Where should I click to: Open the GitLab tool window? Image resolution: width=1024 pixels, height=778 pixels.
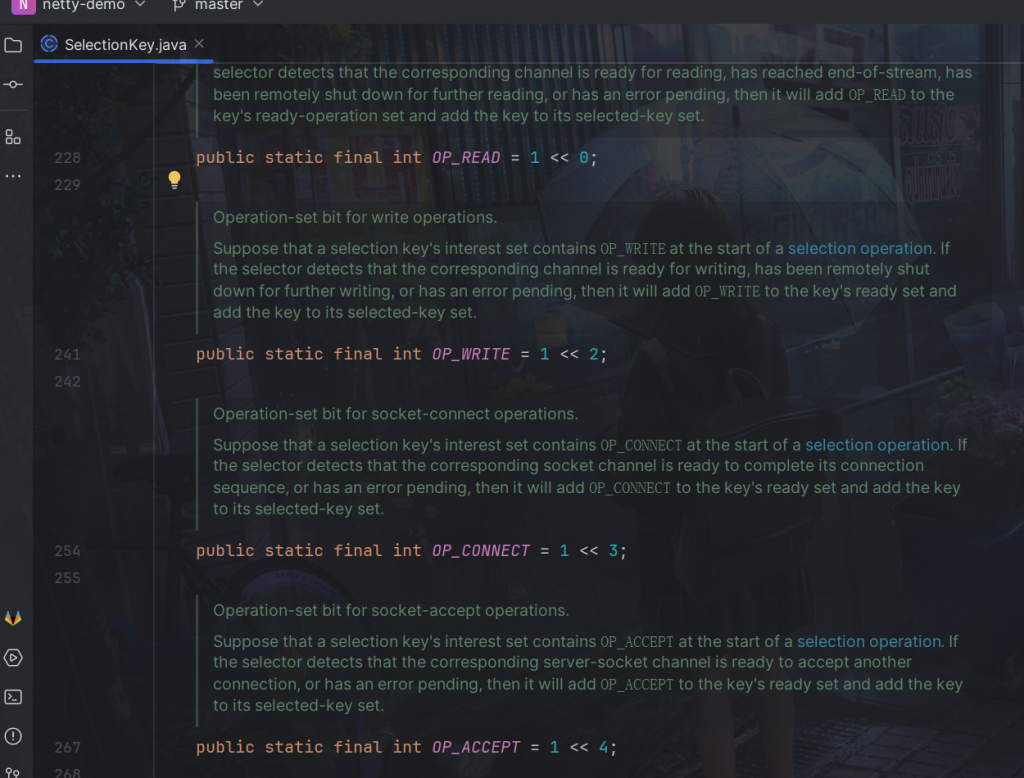click(x=13, y=618)
